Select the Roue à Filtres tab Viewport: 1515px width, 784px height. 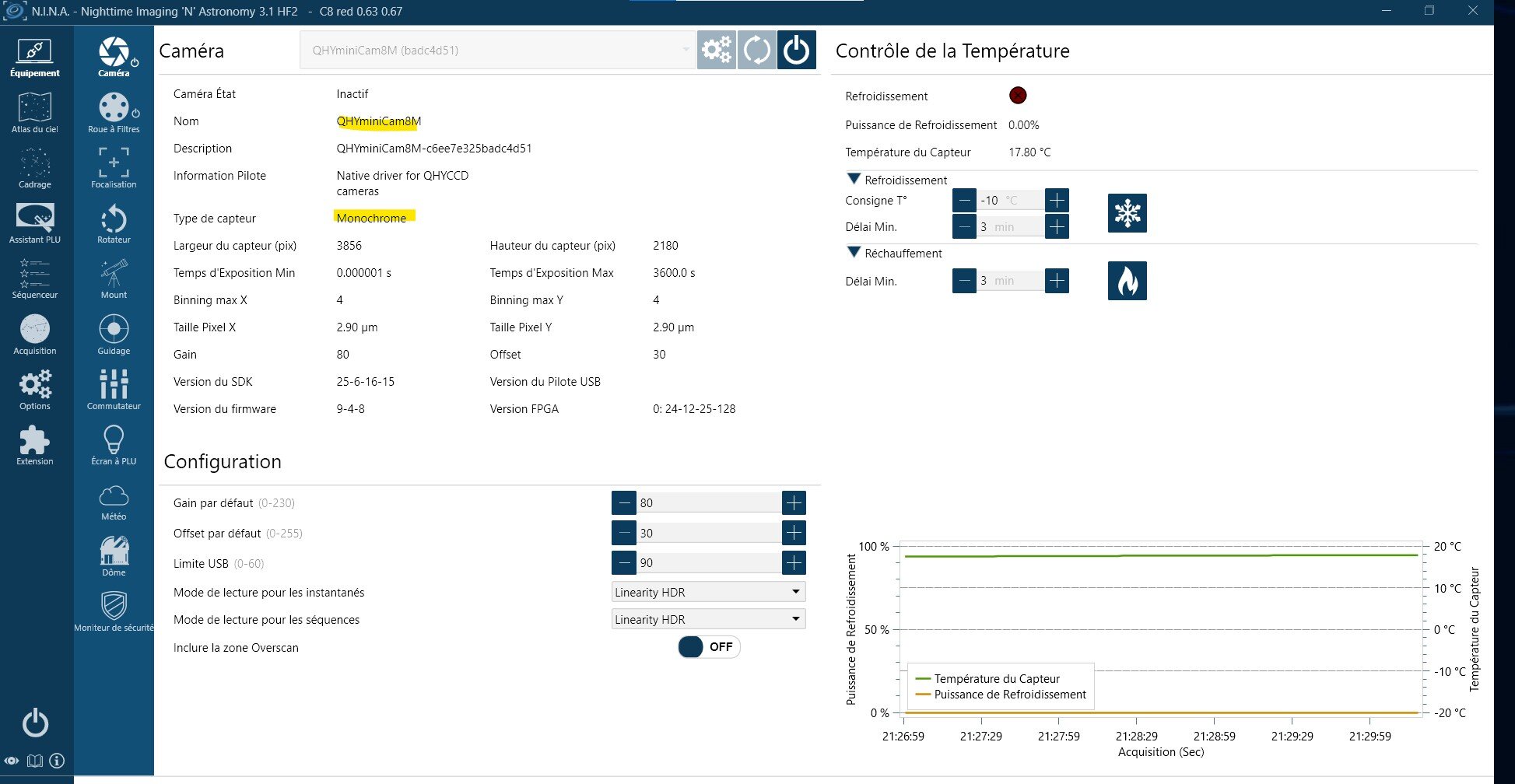point(114,114)
